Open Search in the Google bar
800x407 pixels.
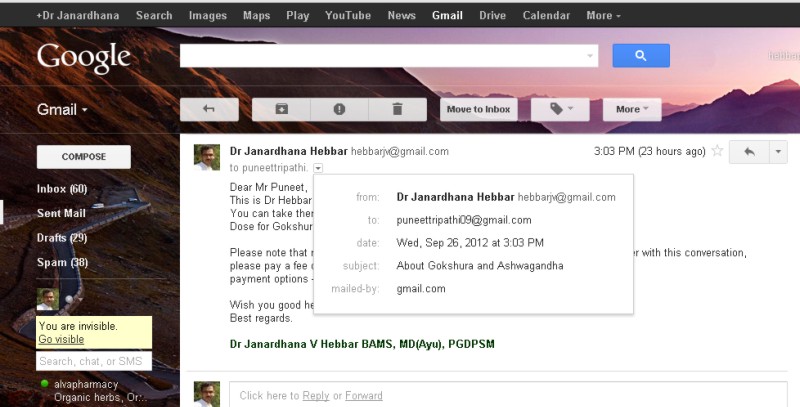click(154, 15)
